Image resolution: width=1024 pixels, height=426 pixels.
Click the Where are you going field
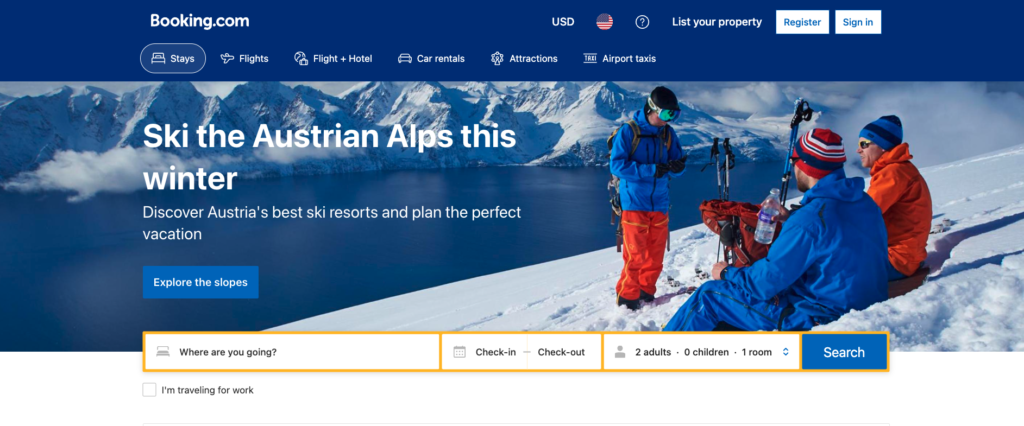point(292,352)
